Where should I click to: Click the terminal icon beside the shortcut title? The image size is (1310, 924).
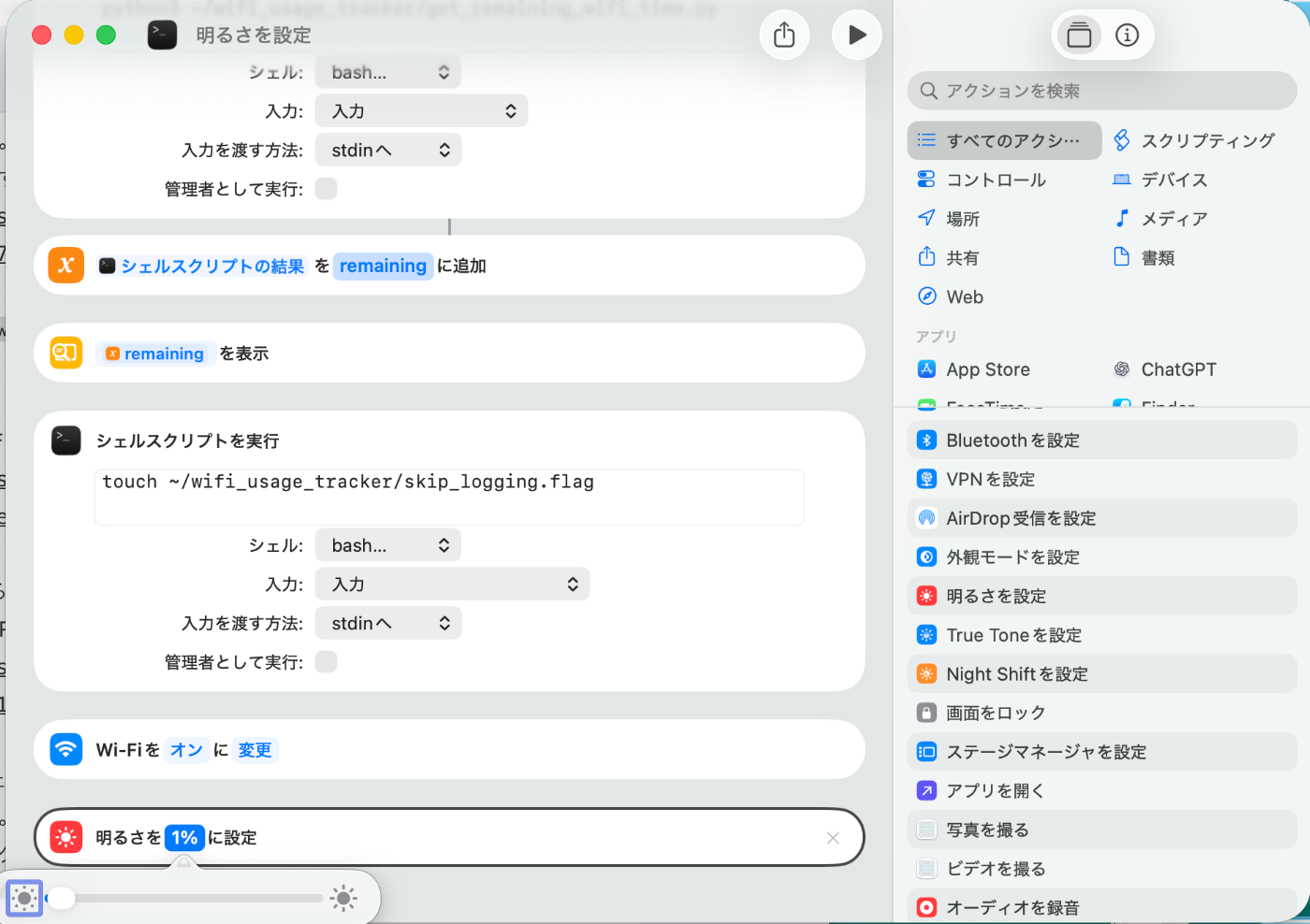[x=162, y=36]
